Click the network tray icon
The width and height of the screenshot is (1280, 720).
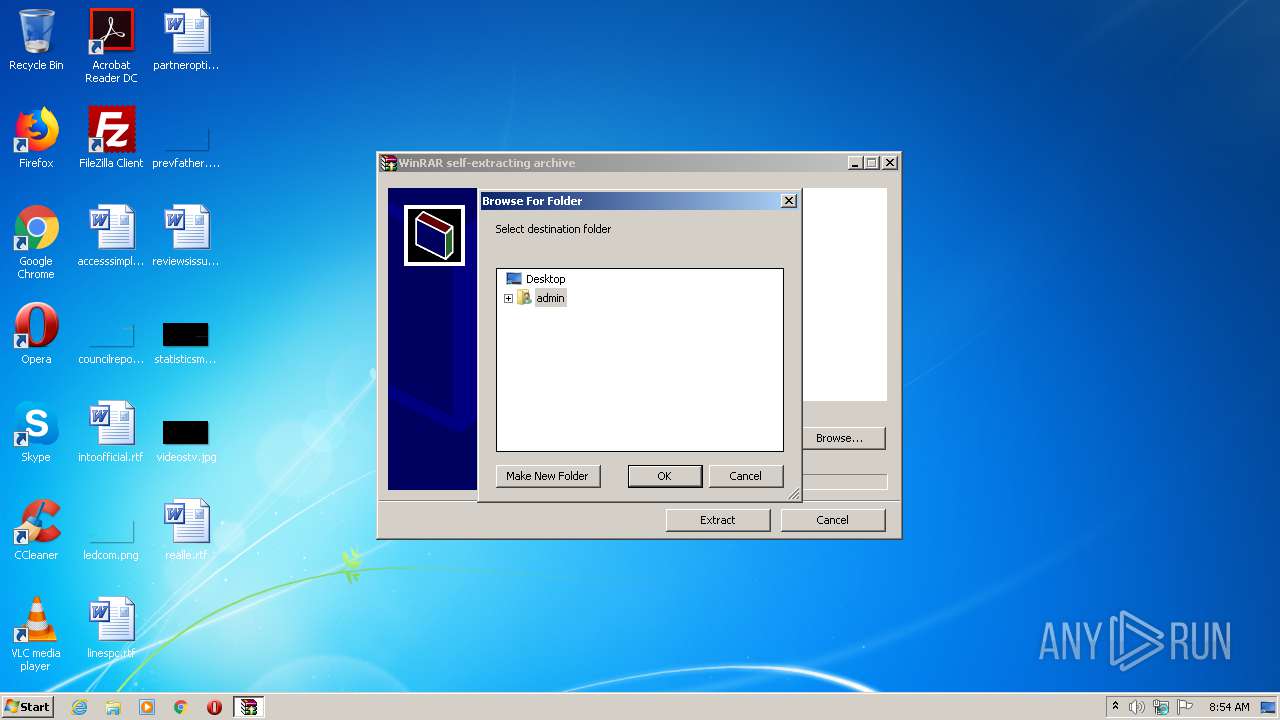pos(1161,707)
